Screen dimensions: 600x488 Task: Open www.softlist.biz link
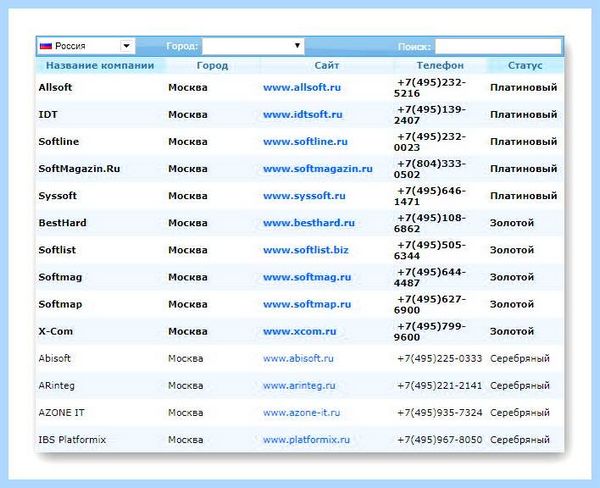pyautogui.click(x=306, y=250)
